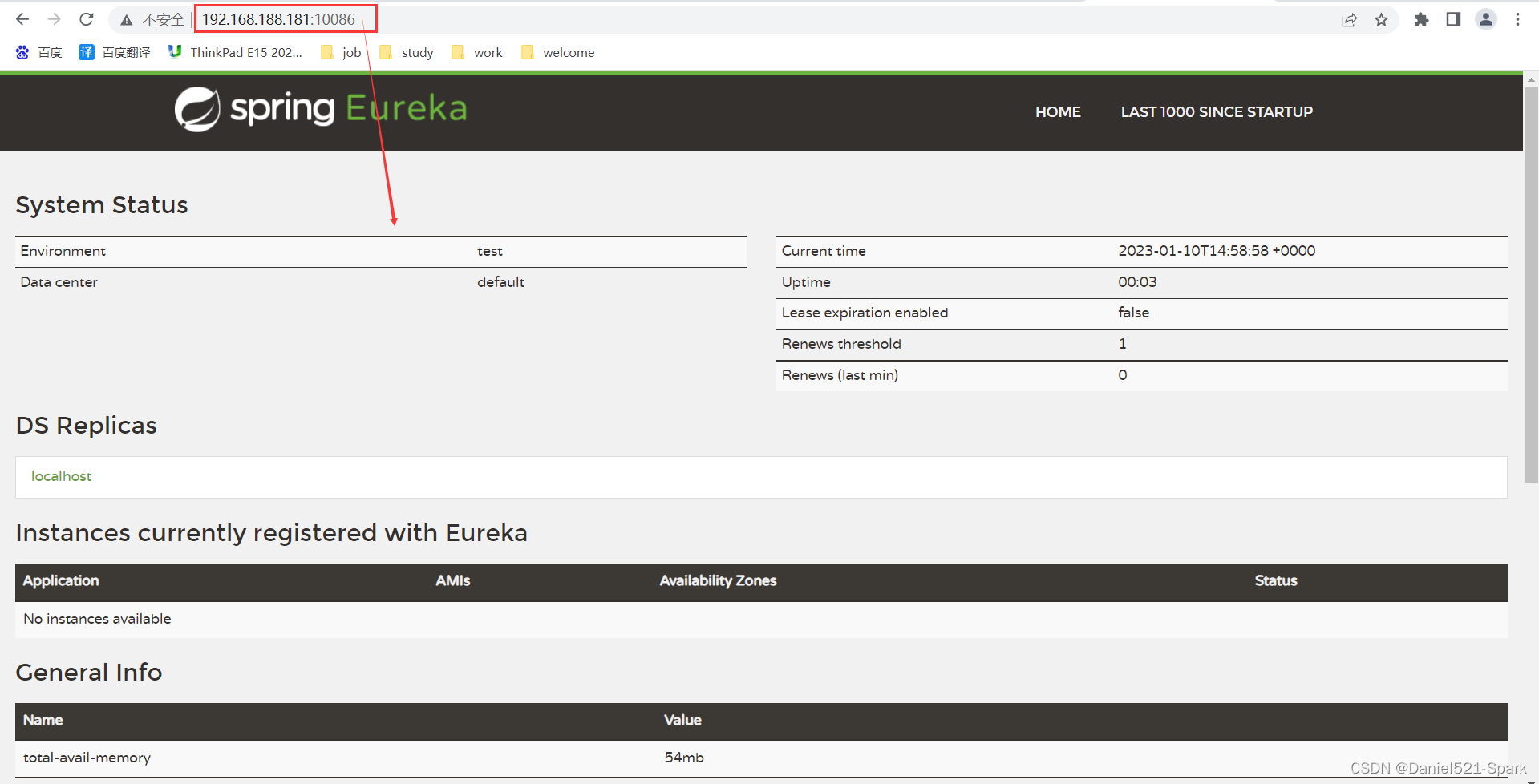Open the extensions puzzle icon

(x=1421, y=20)
